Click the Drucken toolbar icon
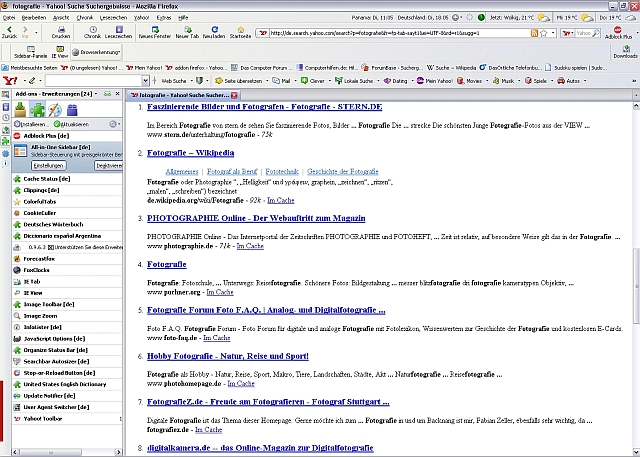This screenshot has width=640, height=457. pos(60,30)
